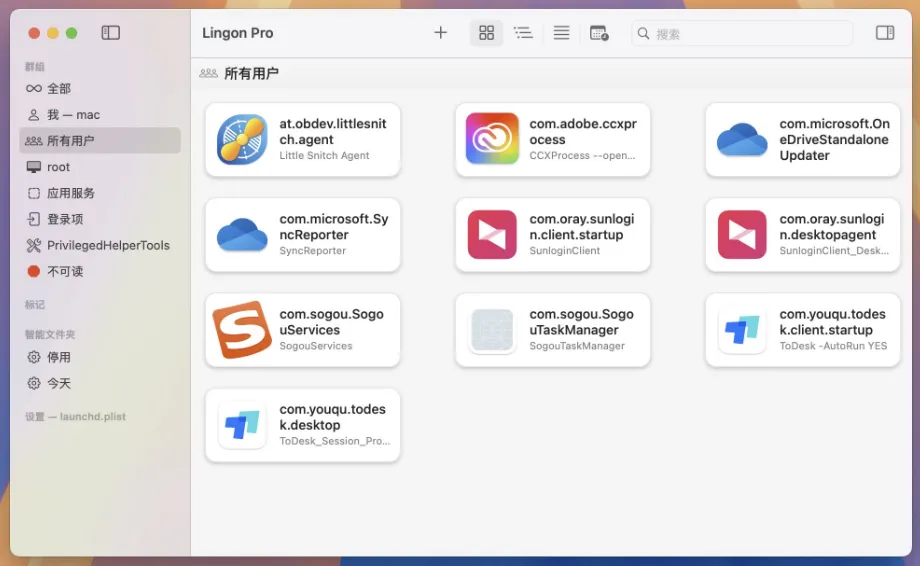Select the 我 — mac group
Viewport: 920px width, 566px height.
click(100, 115)
